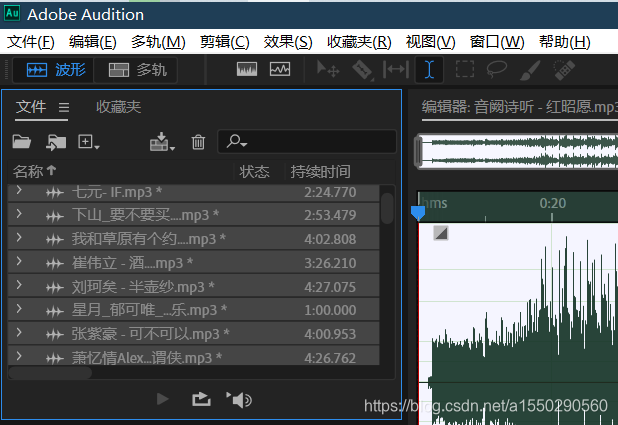The width and height of the screenshot is (618, 425).
Task: Click the Open File folder icon
Action: (22, 142)
